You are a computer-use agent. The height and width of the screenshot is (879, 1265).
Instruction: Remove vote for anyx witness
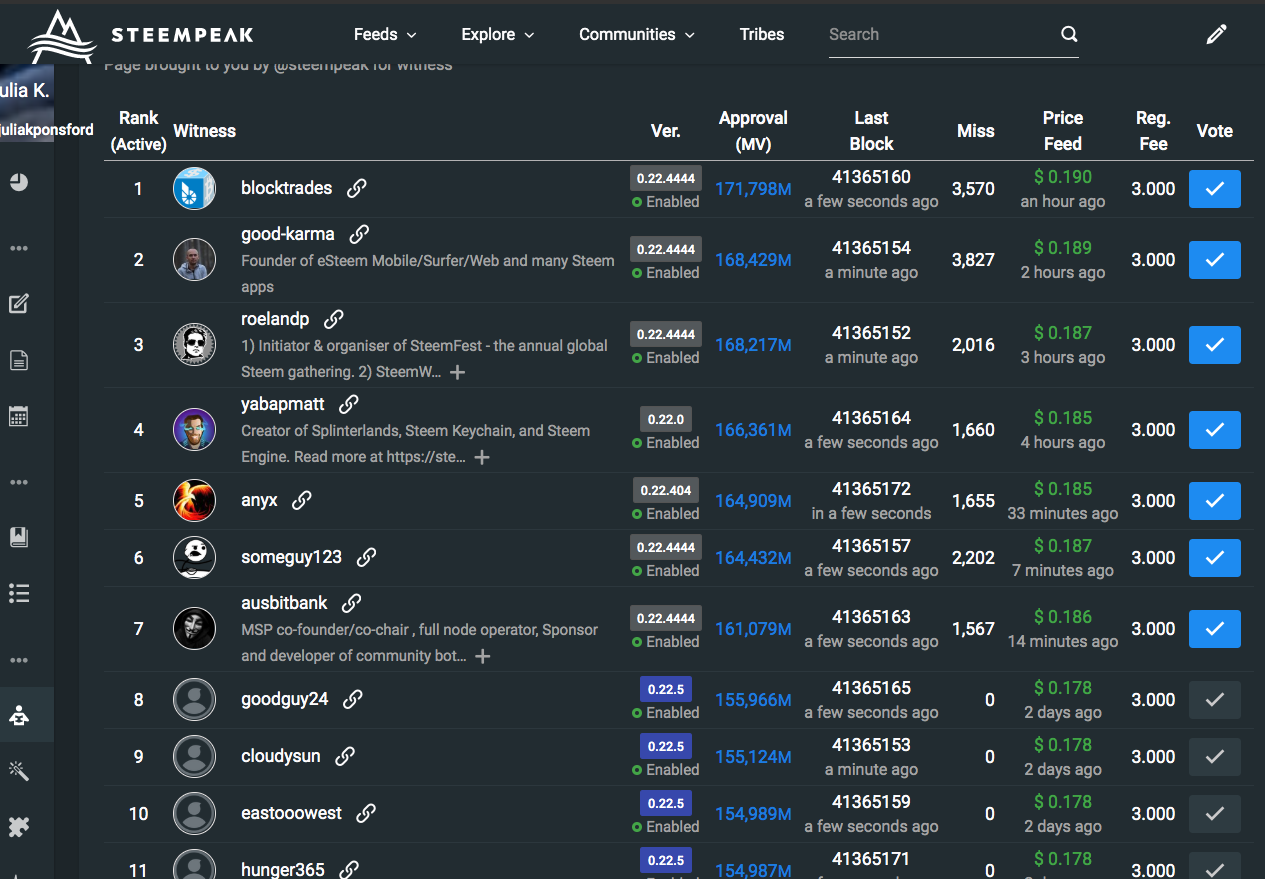1215,501
